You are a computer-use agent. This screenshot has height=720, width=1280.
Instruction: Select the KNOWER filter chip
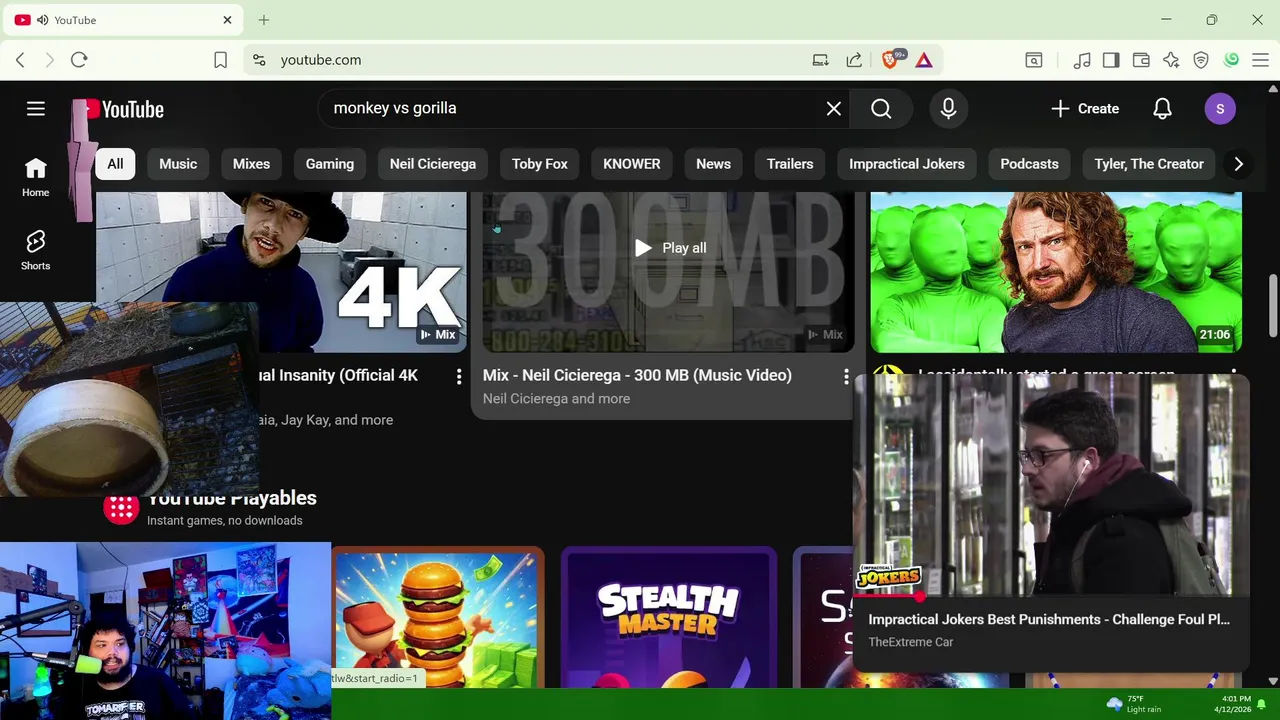tap(632, 164)
